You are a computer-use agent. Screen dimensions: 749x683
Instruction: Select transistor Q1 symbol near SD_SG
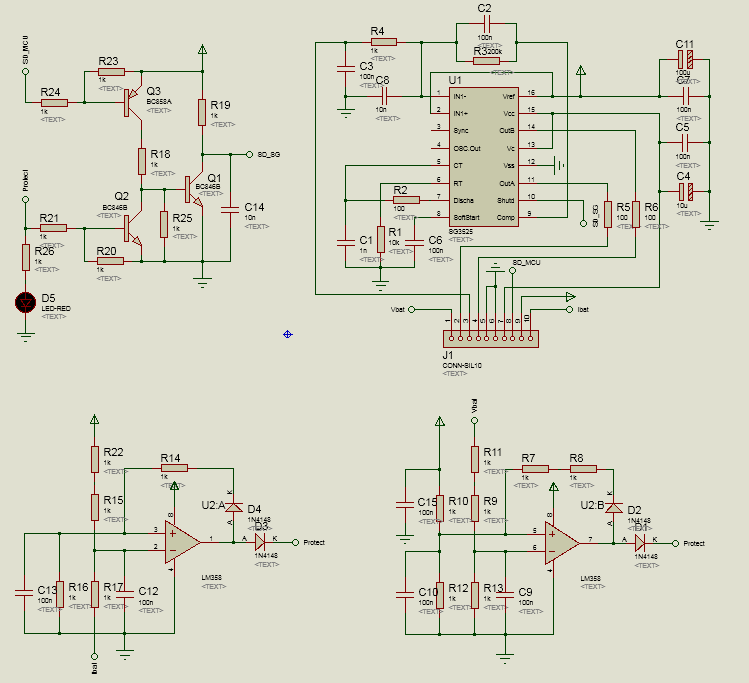coord(194,191)
